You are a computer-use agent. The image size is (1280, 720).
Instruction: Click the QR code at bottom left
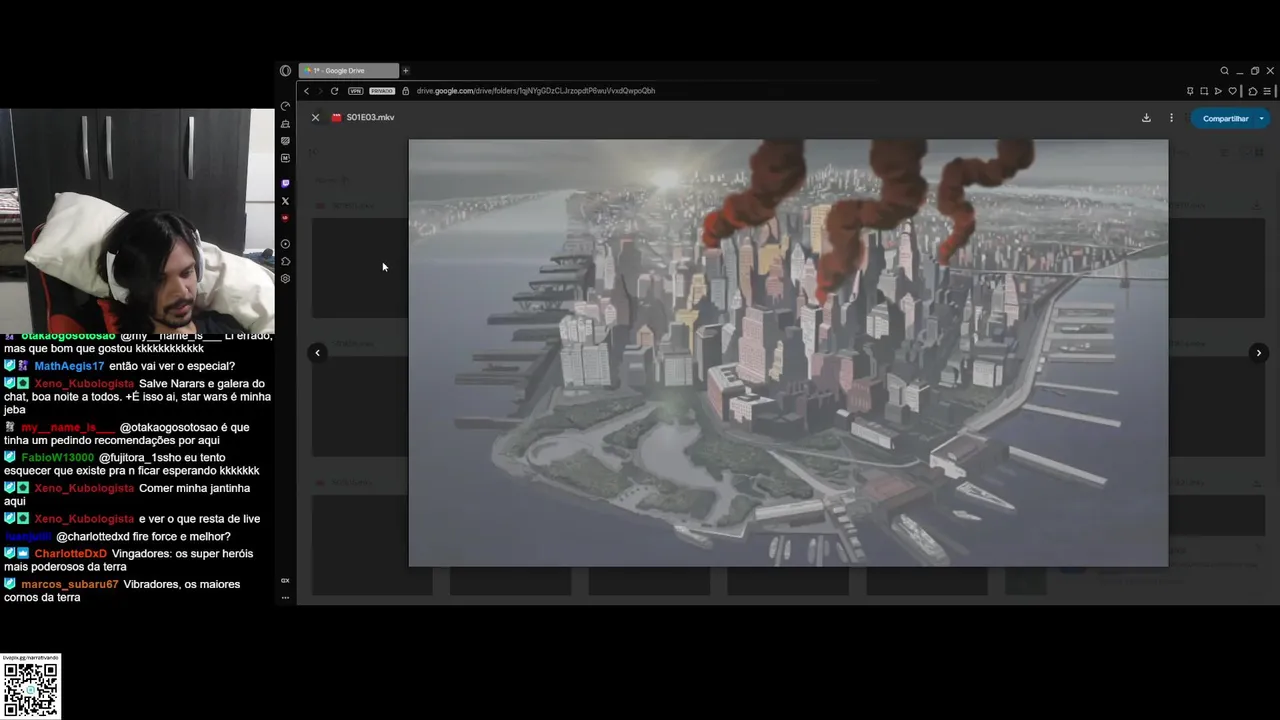[30, 688]
